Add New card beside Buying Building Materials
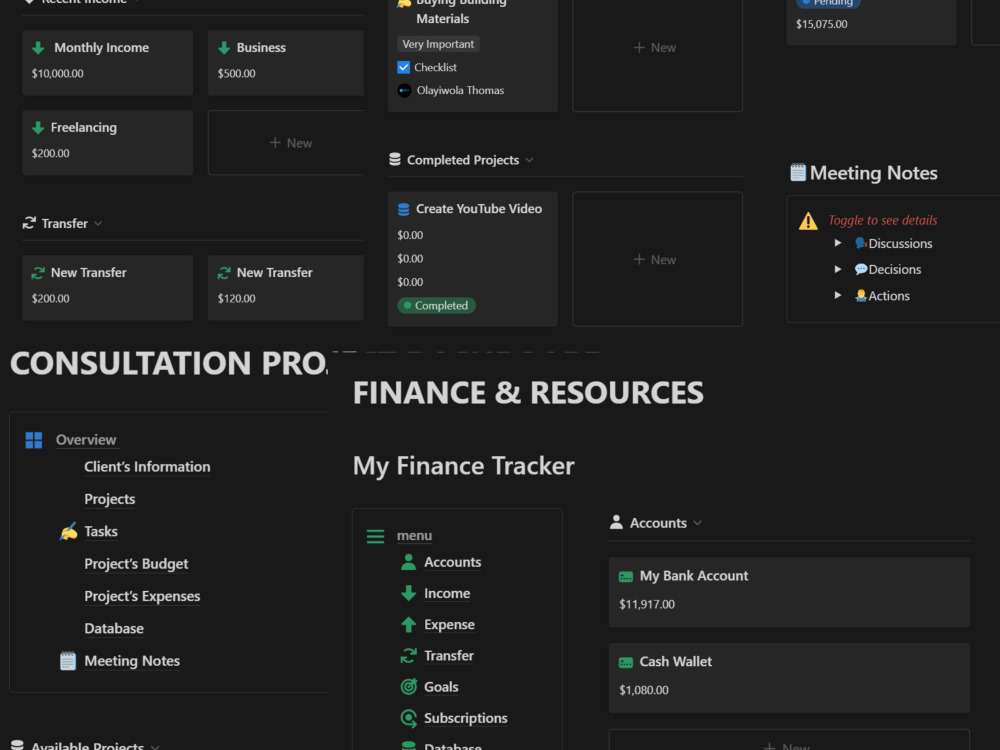The height and width of the screenshot is (750, 1000). click(x=658, y=48)
